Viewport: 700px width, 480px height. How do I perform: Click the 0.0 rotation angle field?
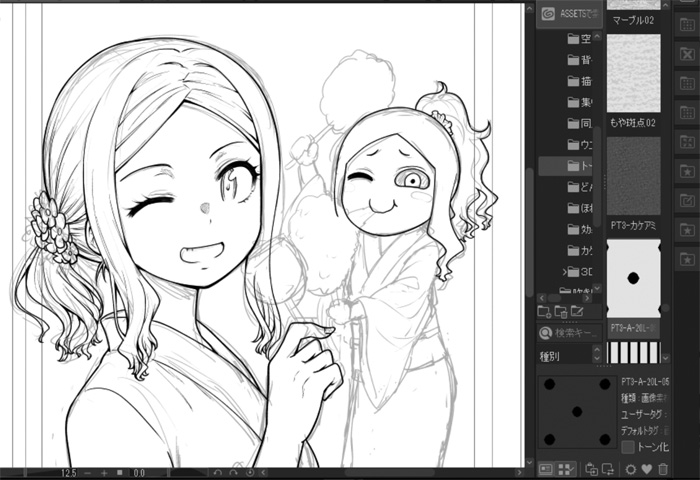coord(138,473)
